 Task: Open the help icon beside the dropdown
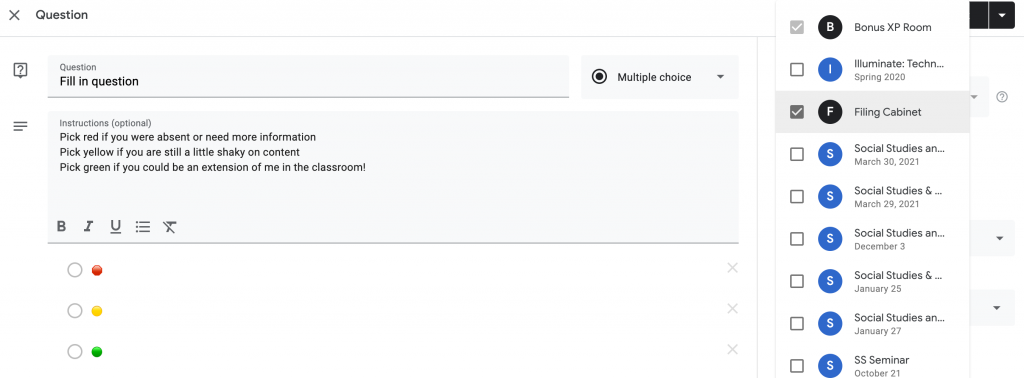click(1002, 97)
